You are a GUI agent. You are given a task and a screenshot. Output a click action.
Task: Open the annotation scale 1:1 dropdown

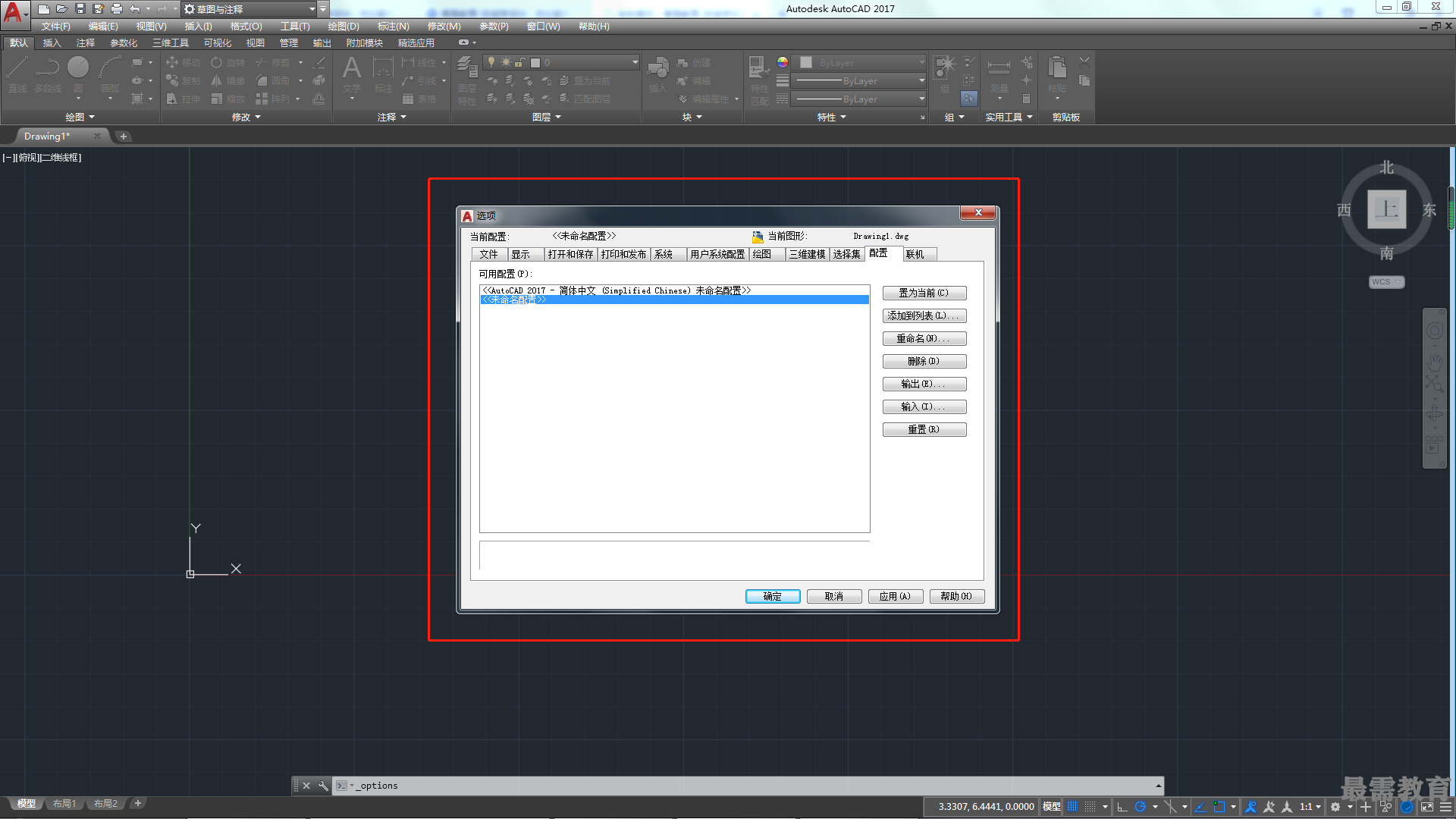[1310, 807]
